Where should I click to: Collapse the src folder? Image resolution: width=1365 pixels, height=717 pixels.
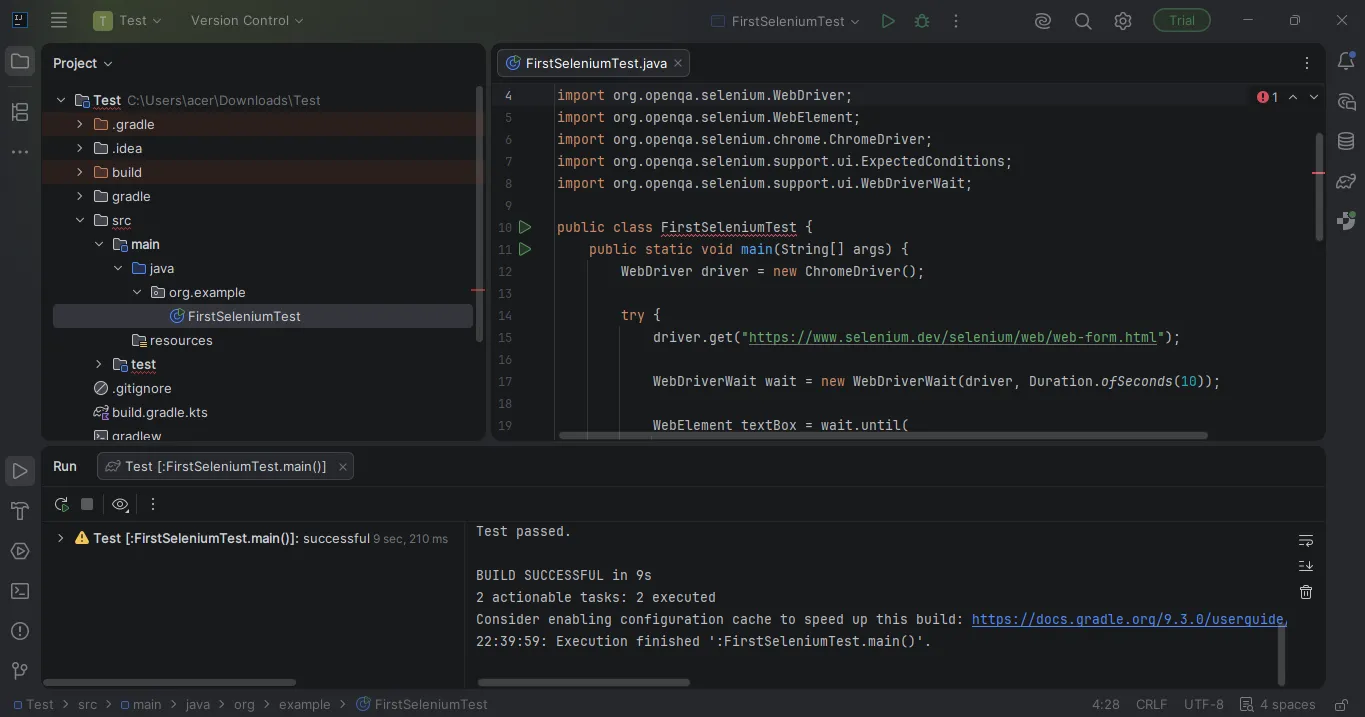point(80,220)
